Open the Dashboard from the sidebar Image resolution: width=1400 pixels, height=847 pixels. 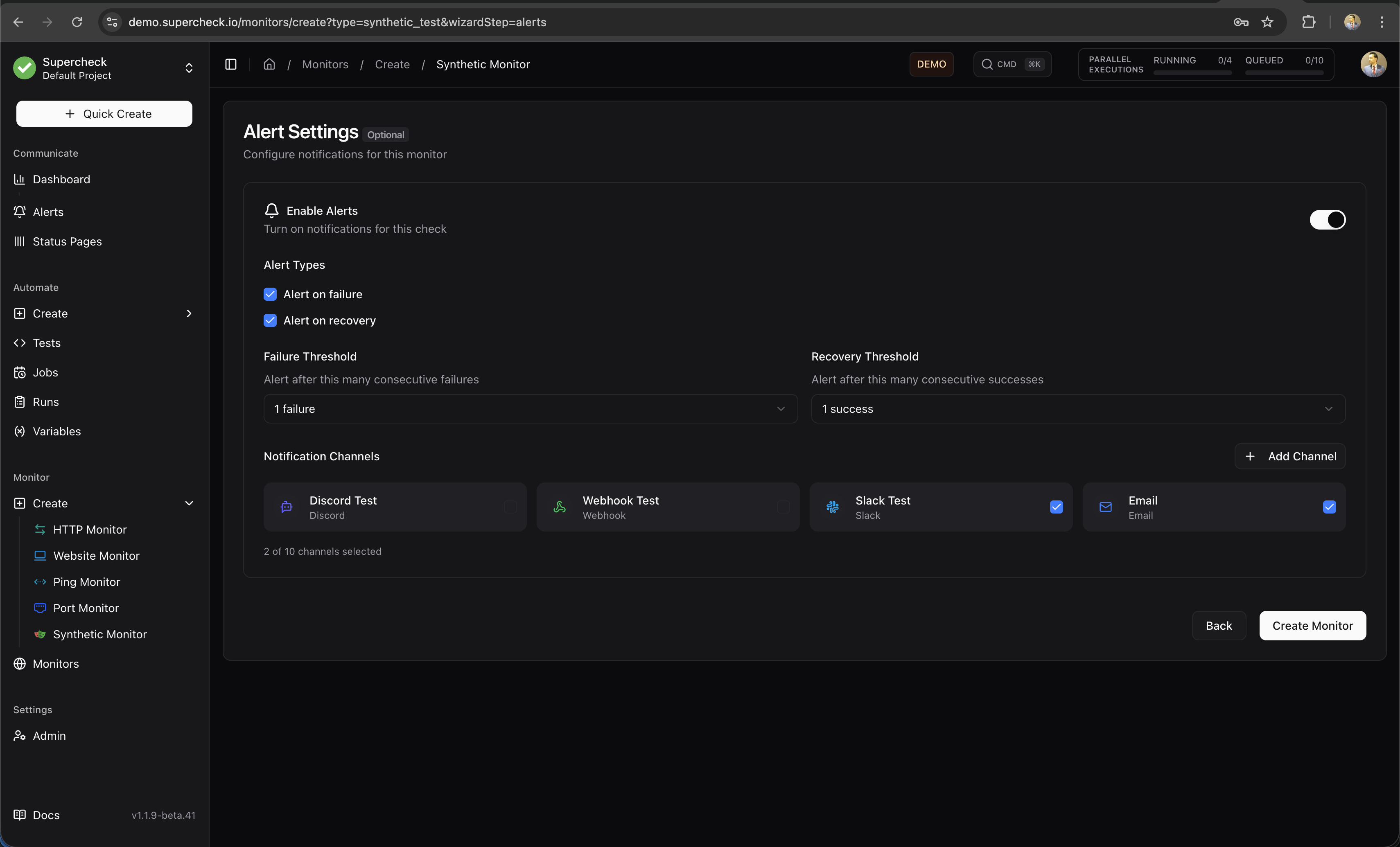click(61, 179)
